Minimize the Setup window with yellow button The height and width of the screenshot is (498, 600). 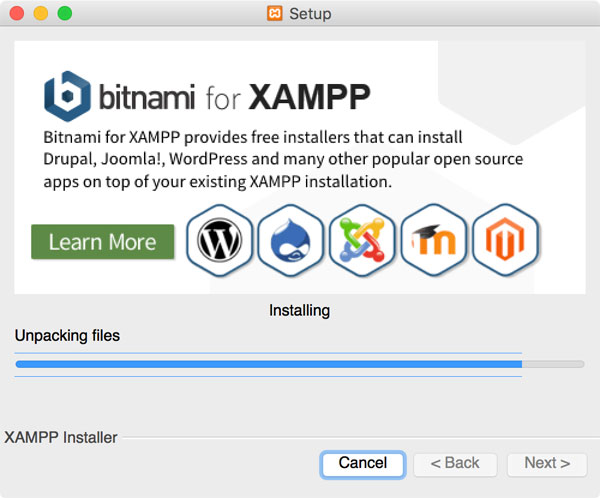41,13
